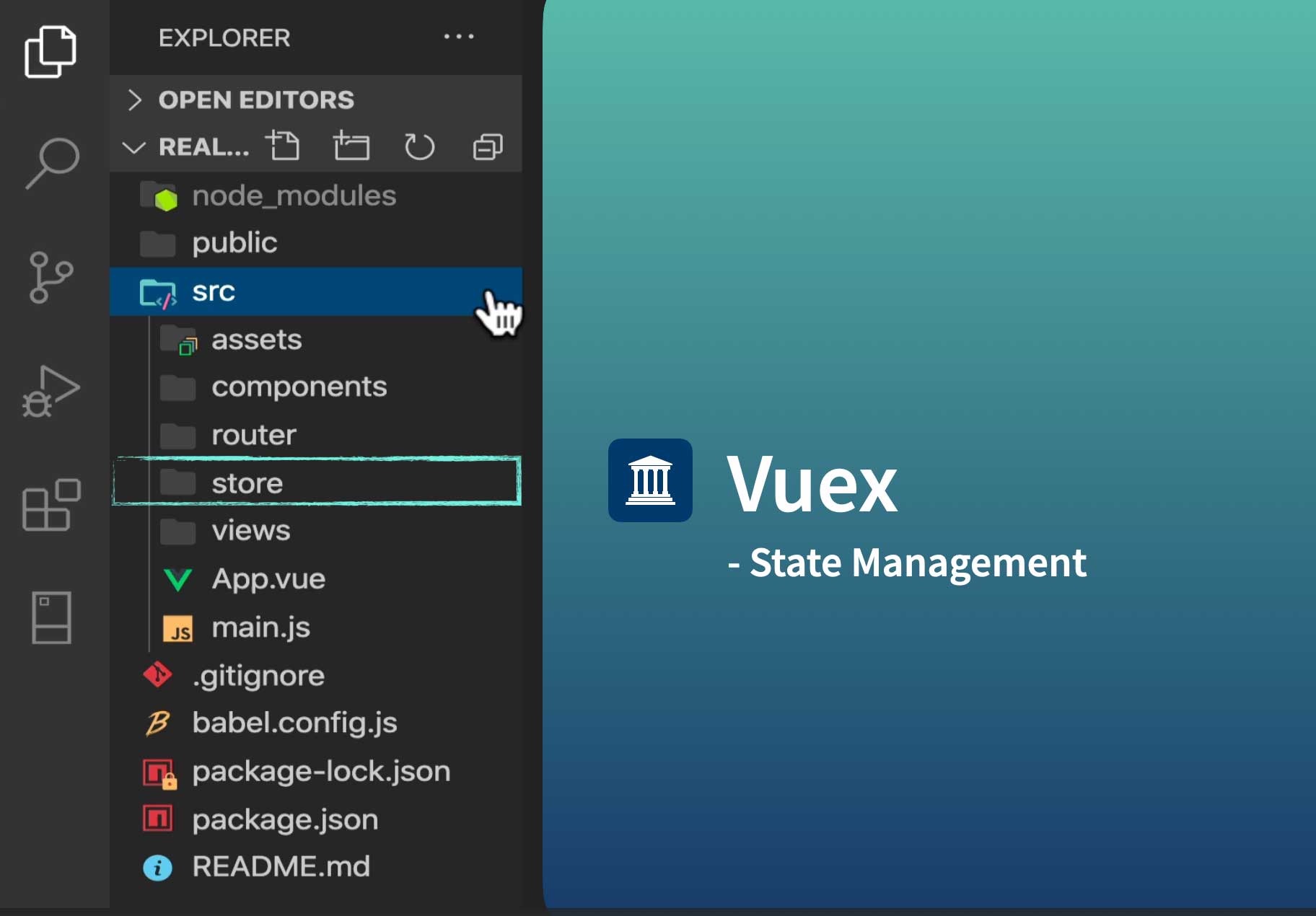
Task: Collapse the src folder
Action: click(x=316, y=291)
